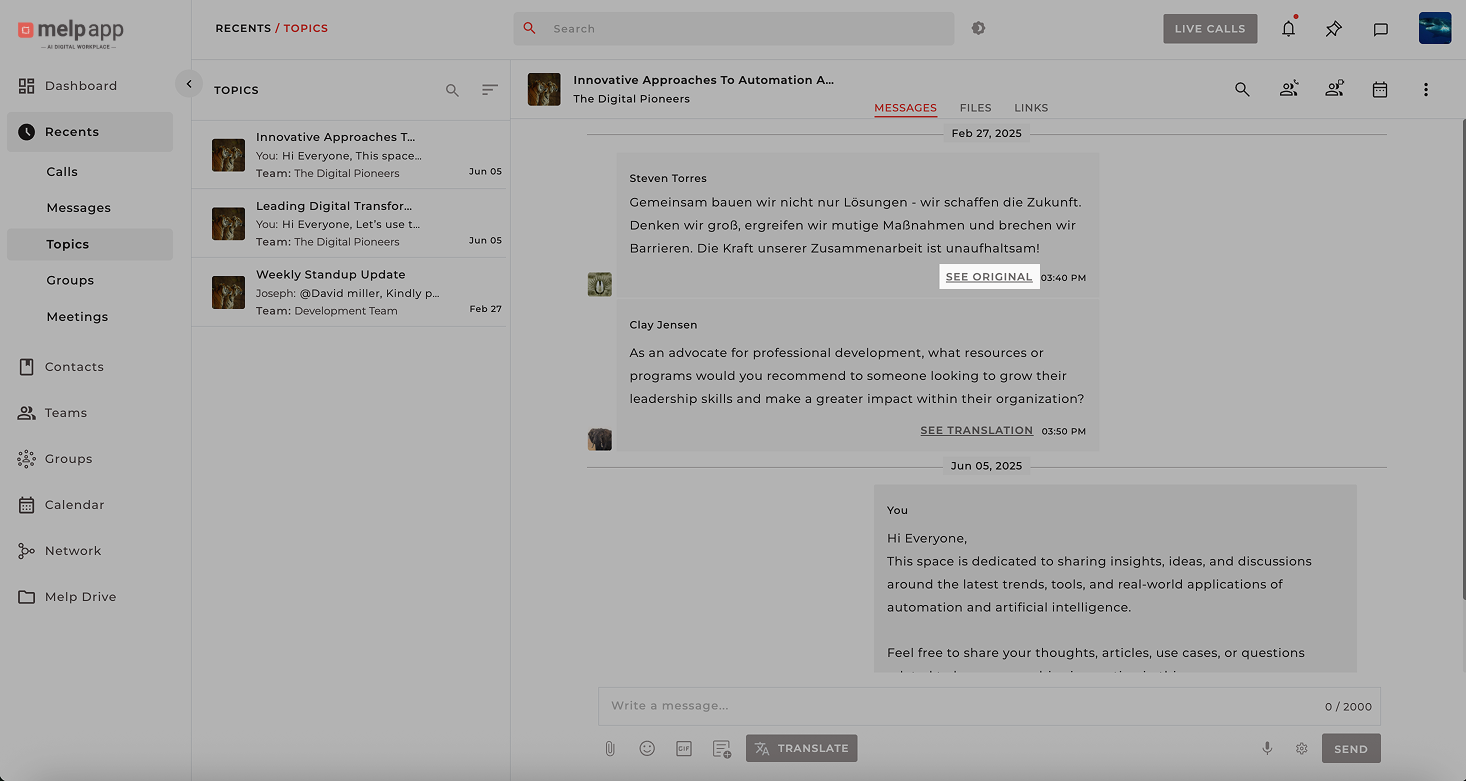Open the topics sort filter menu
The width and height of the screenshot is (1466, 781).
pos(489,90)
